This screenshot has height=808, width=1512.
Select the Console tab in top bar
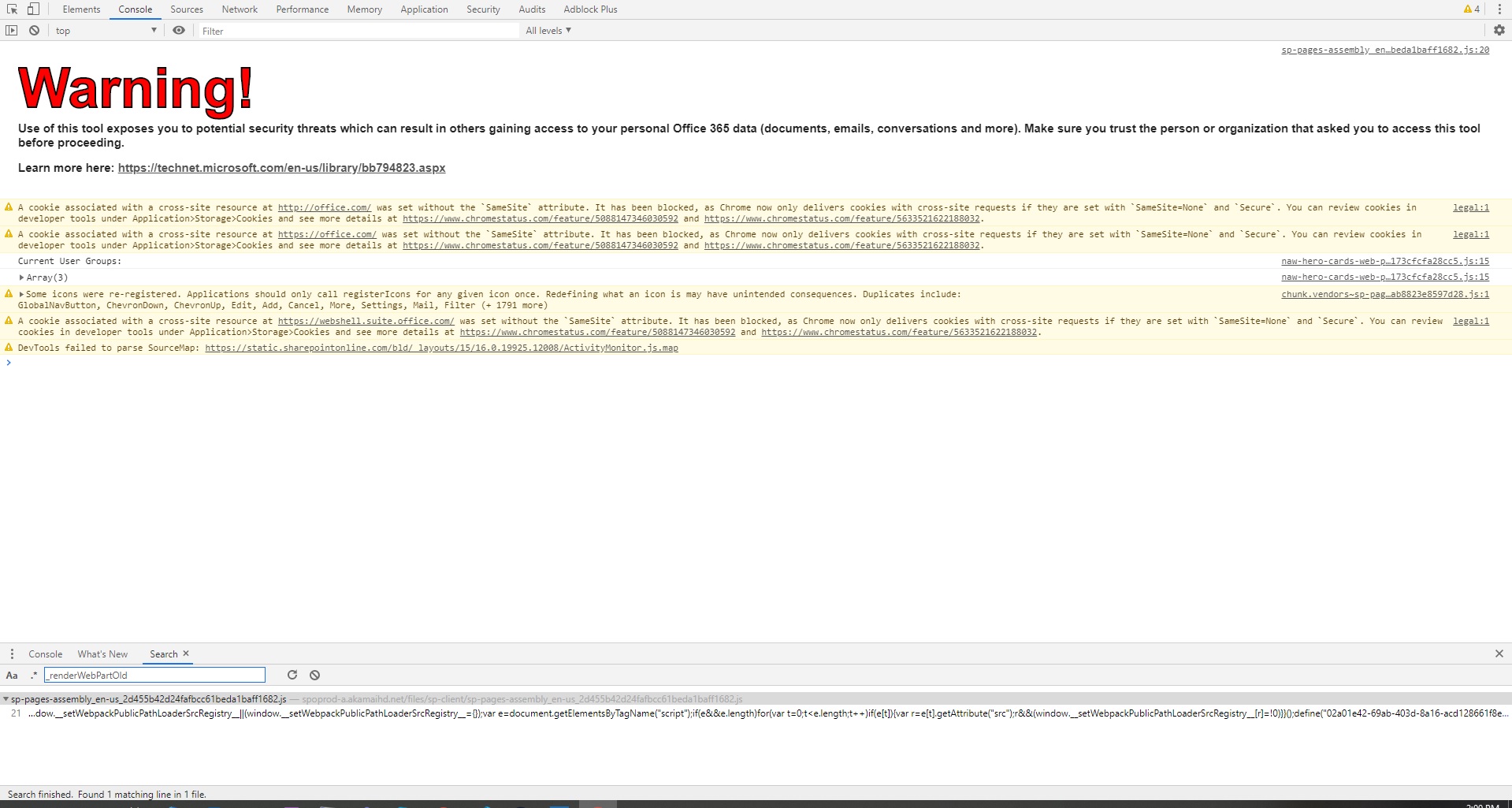[136, 9]
